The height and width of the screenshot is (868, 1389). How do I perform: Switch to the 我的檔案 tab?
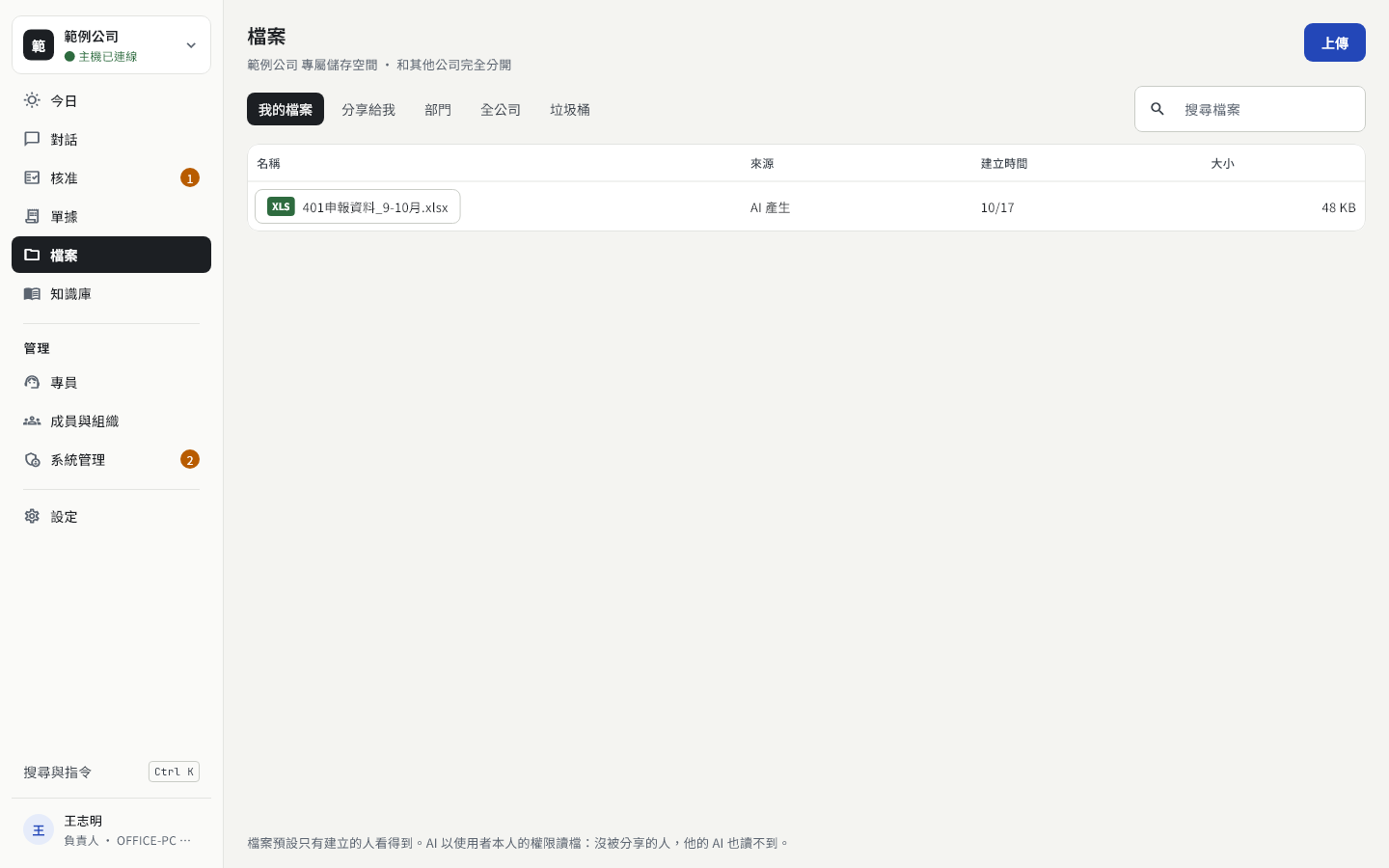click(x=286, y=109)
